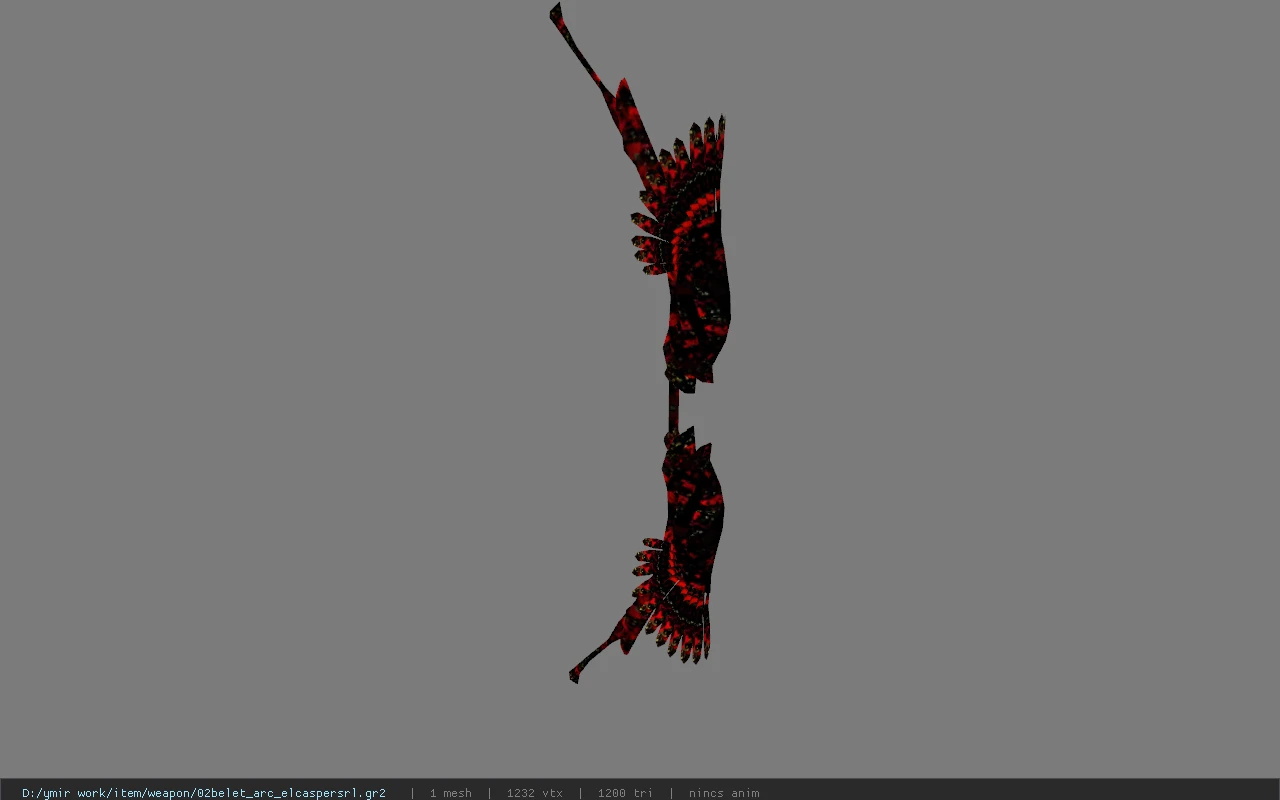Click the '1232 vtx' vertex count
Viewport: 1280px width, 800px height.
534,793
